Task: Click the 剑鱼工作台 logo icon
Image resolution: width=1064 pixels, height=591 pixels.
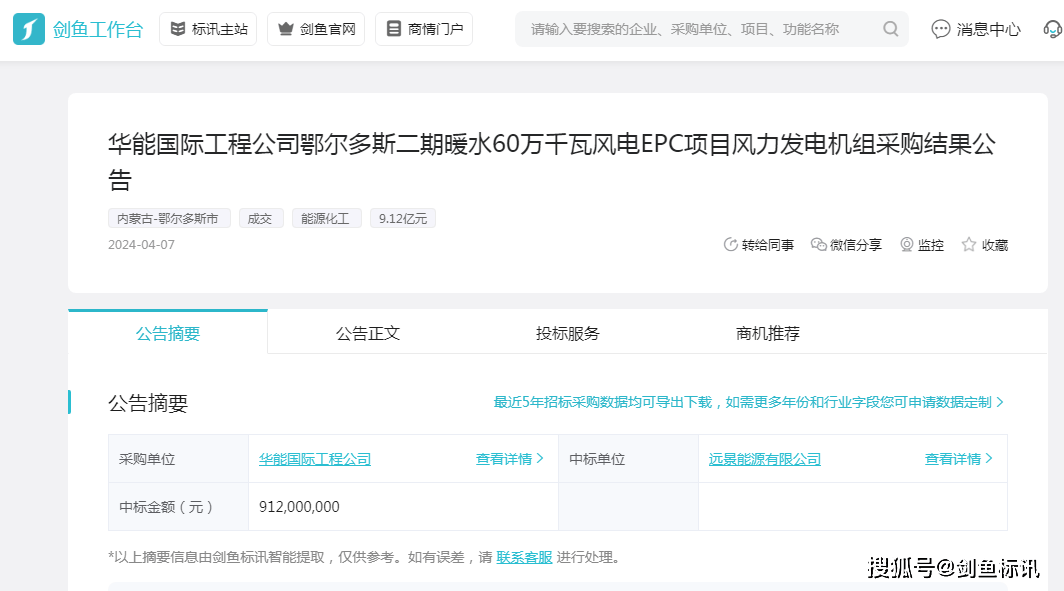Action: [29, 29]
